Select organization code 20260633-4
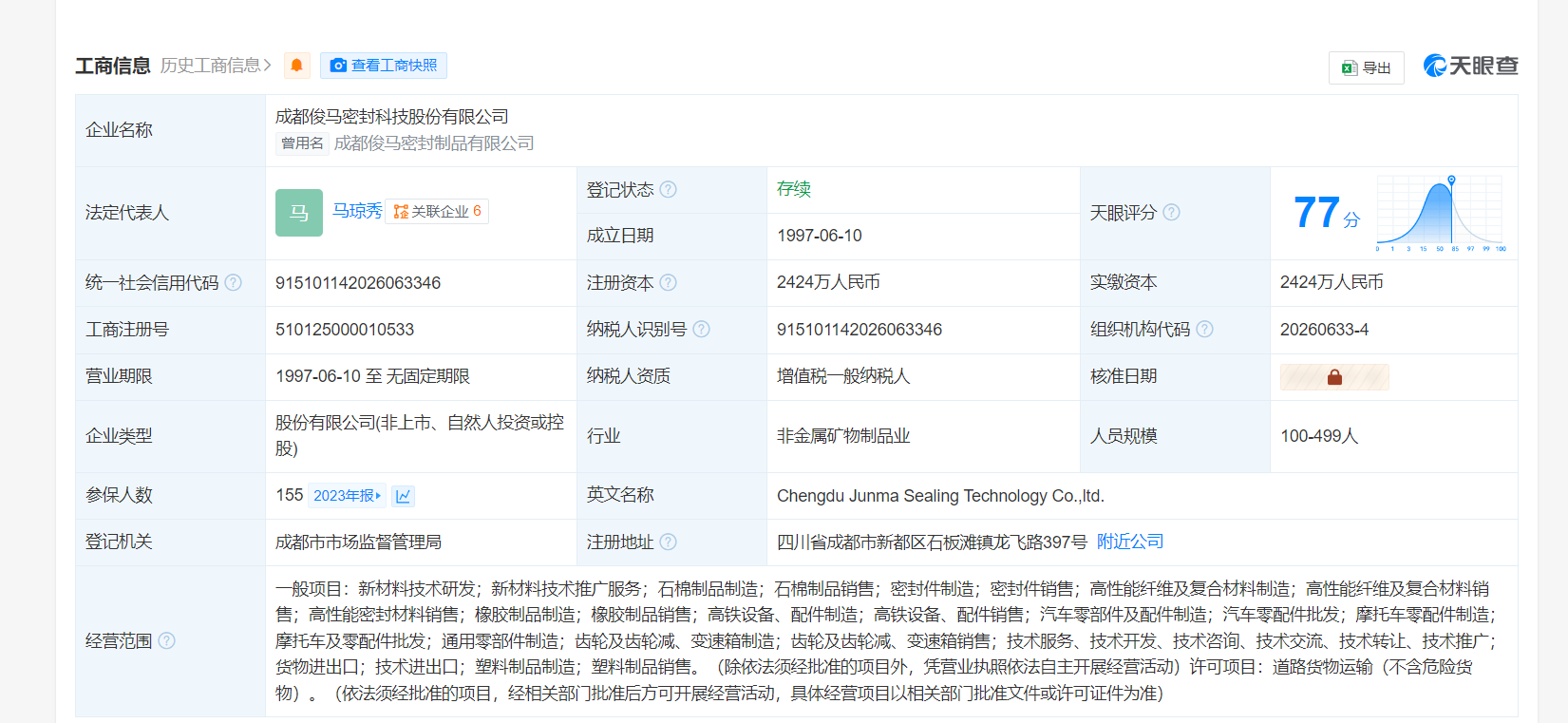Viewport: 1568px width, 723px height. click(x=1325, y=330)
